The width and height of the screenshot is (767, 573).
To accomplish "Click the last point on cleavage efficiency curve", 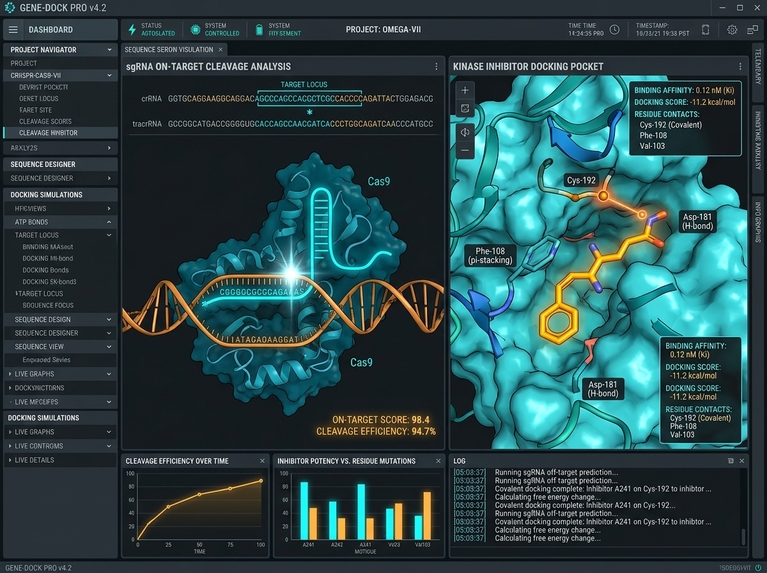I will 261,481.
